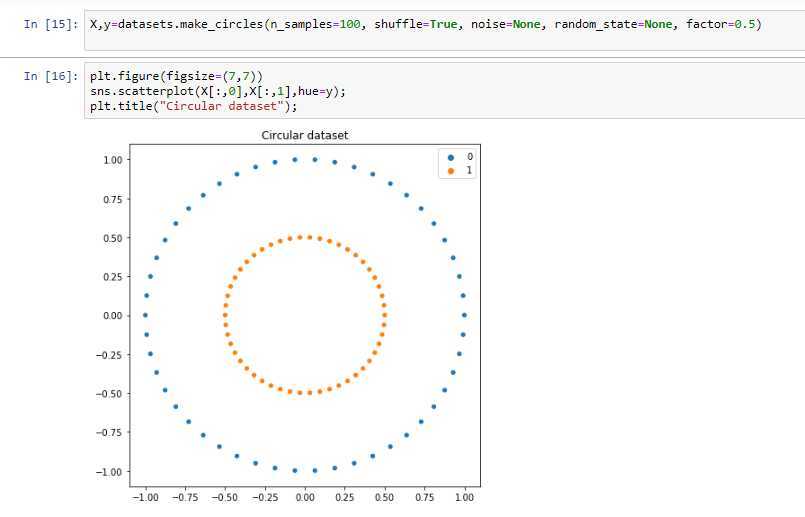
Task: Click the x-axis tick label 1.00
Action: coord(464,497)
